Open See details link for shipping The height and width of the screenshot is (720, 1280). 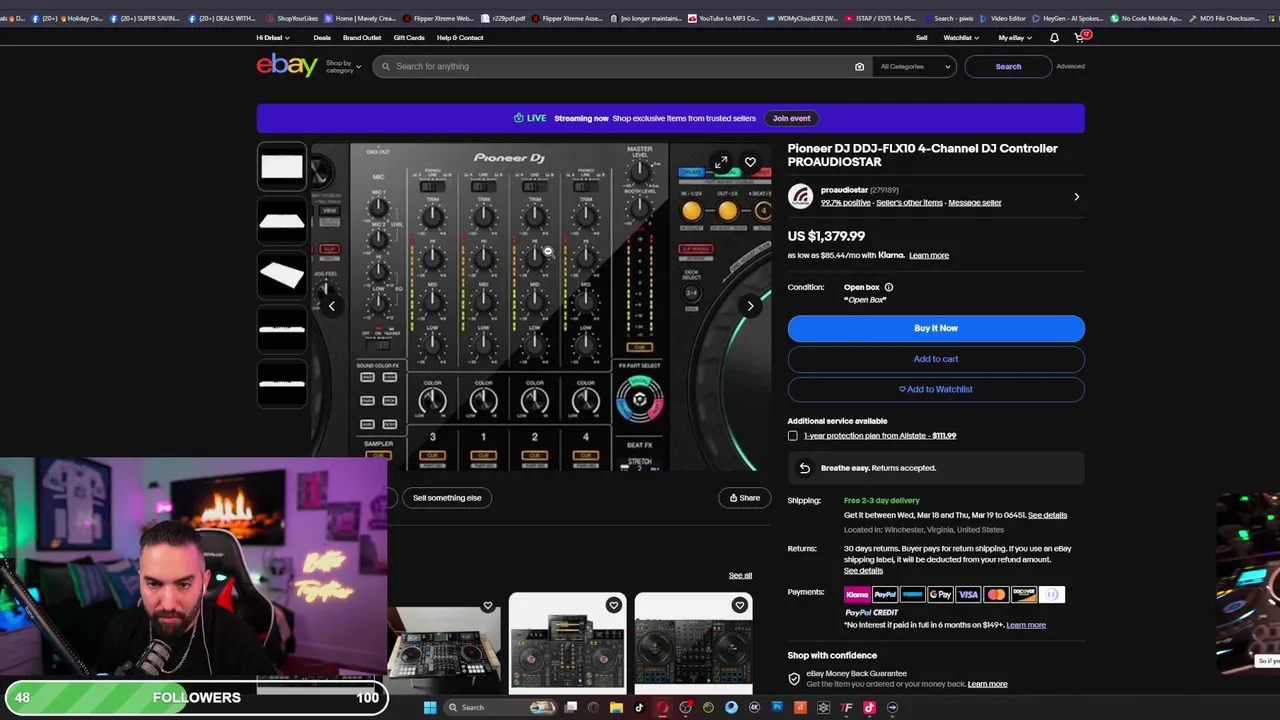[1048, 515]
